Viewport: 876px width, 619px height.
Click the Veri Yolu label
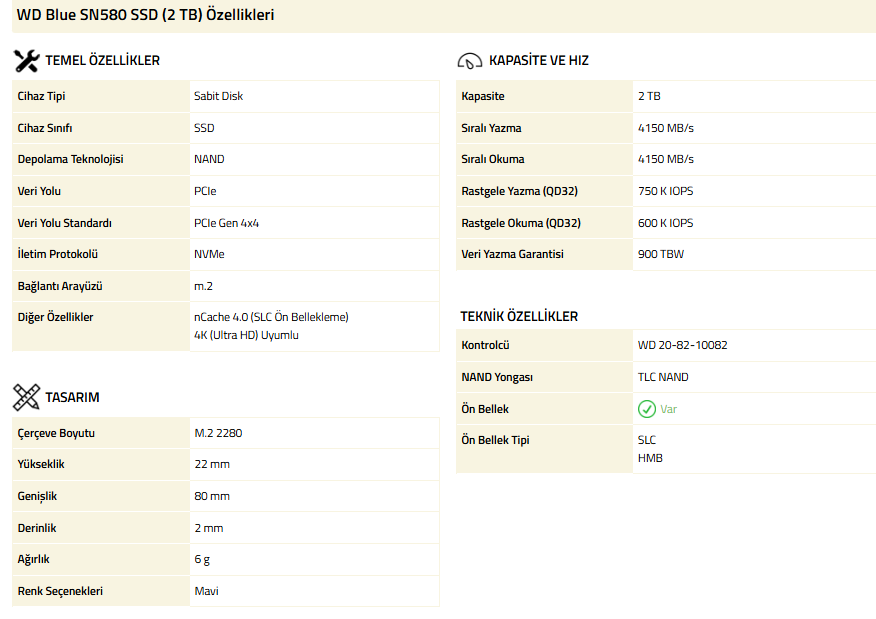coord(39,191)
